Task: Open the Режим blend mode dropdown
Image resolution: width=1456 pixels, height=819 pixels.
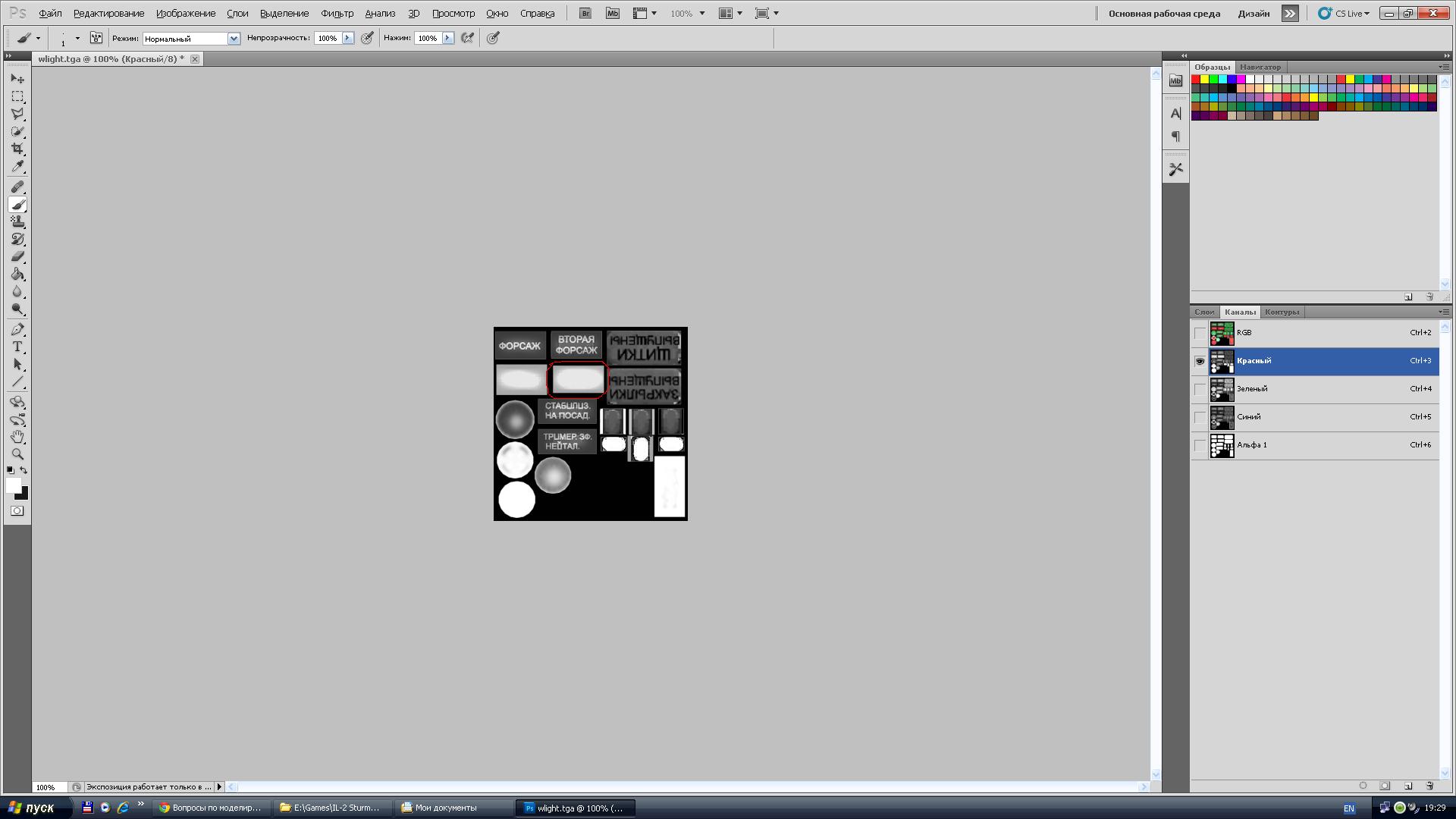Action: [234, 39]
